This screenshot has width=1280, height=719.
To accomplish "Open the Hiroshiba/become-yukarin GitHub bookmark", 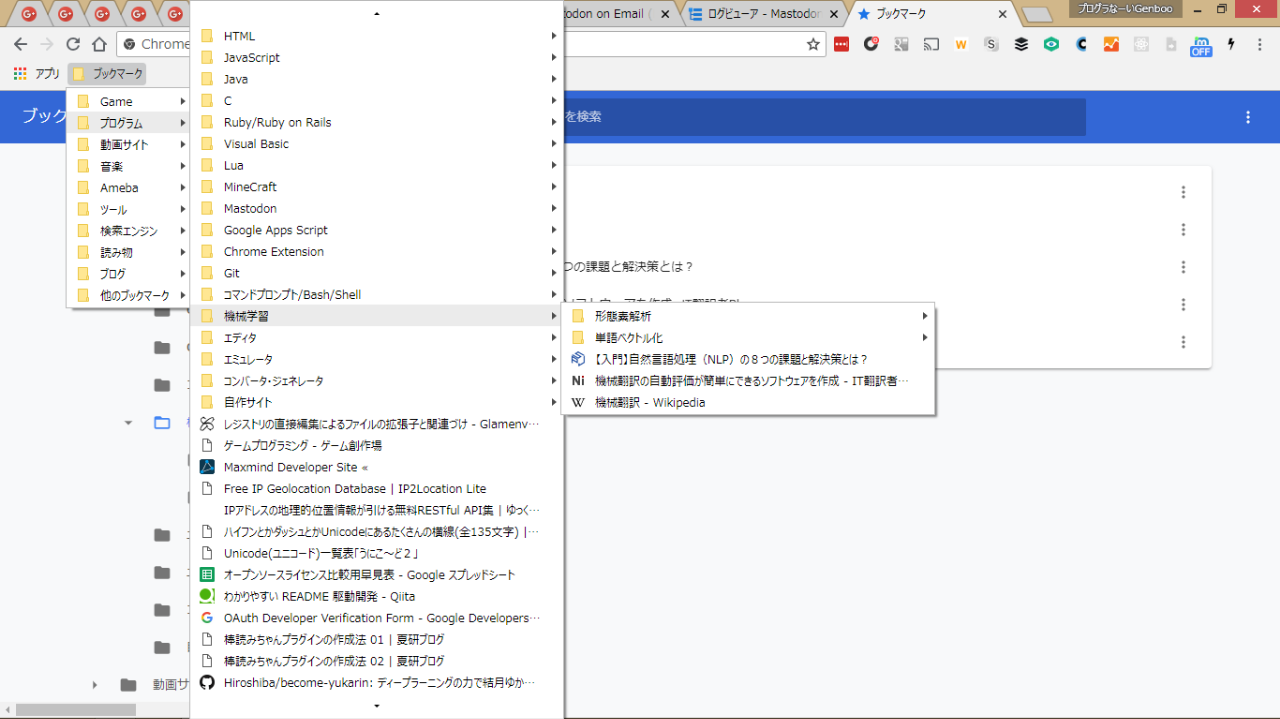I will tap(378, 683).
